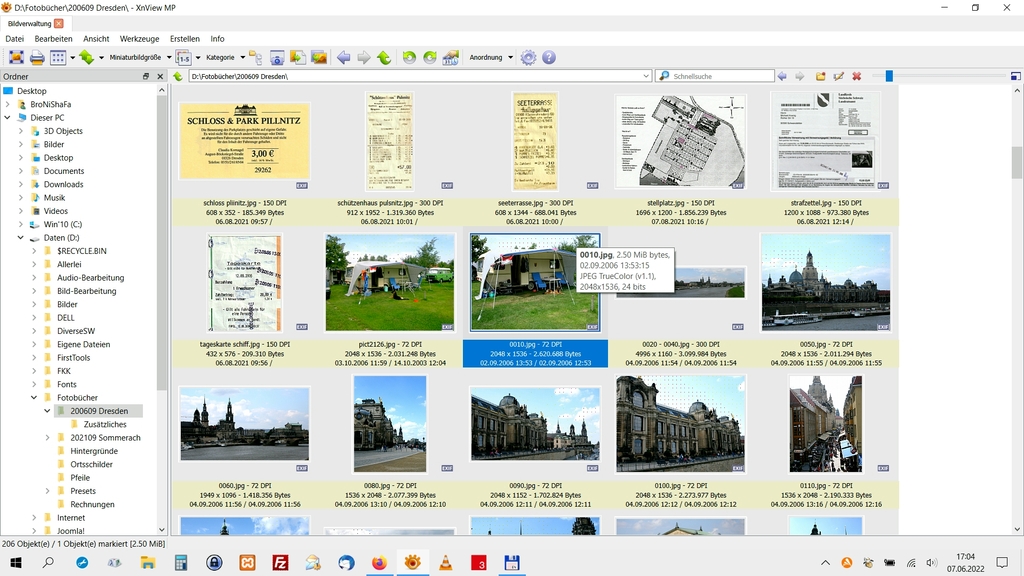Screen dimensions: 1024x576
Task: Rotate image left using the counterclockwise icon
Action: point(409,58)
